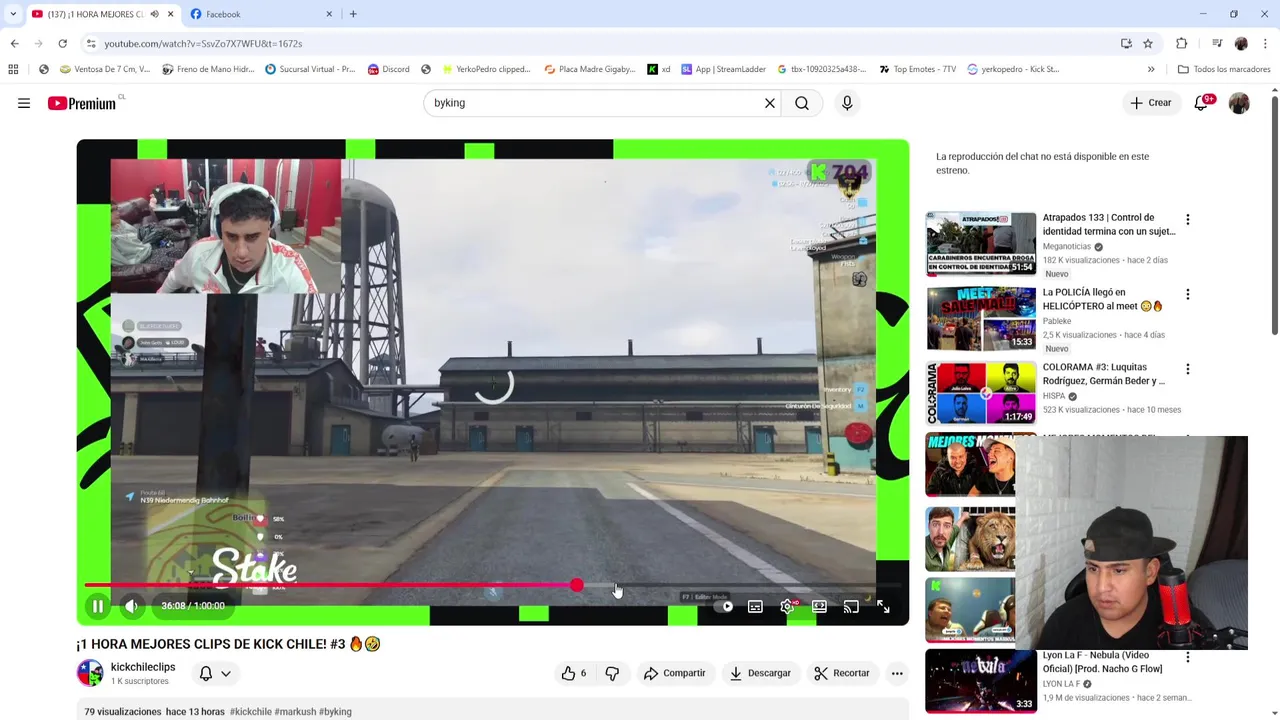Open the Crear menu
Viewport: 1280px width, 720px height.
[x=1150, y=103]
